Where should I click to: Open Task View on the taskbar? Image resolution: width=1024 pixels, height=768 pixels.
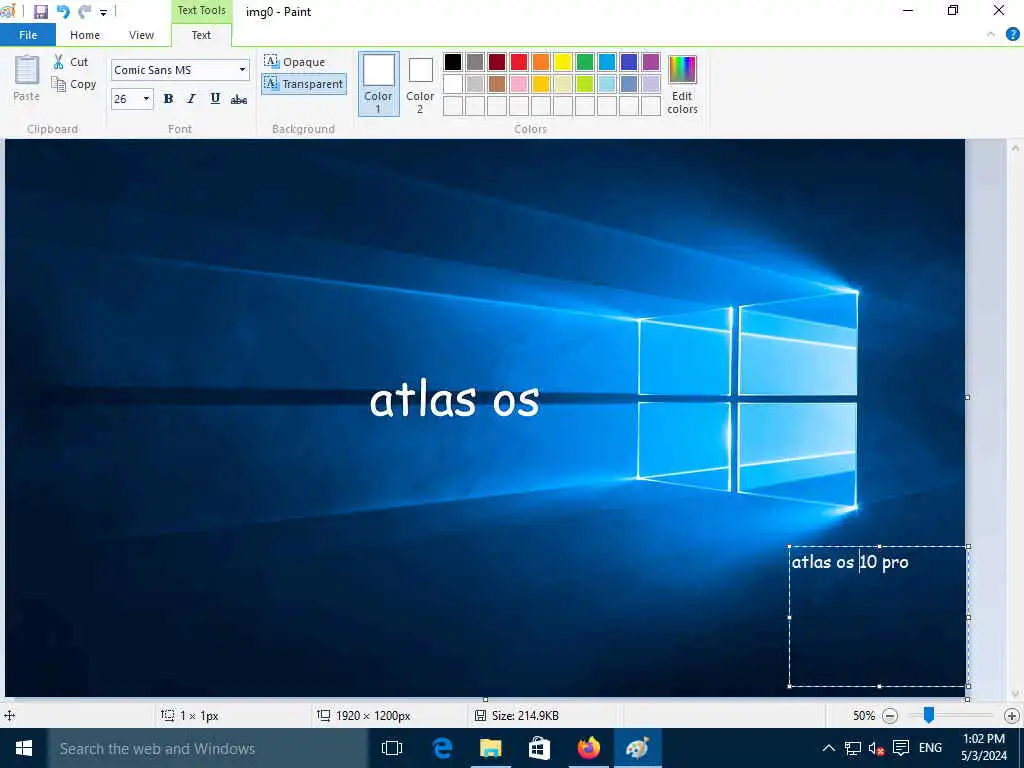(392, 748)
